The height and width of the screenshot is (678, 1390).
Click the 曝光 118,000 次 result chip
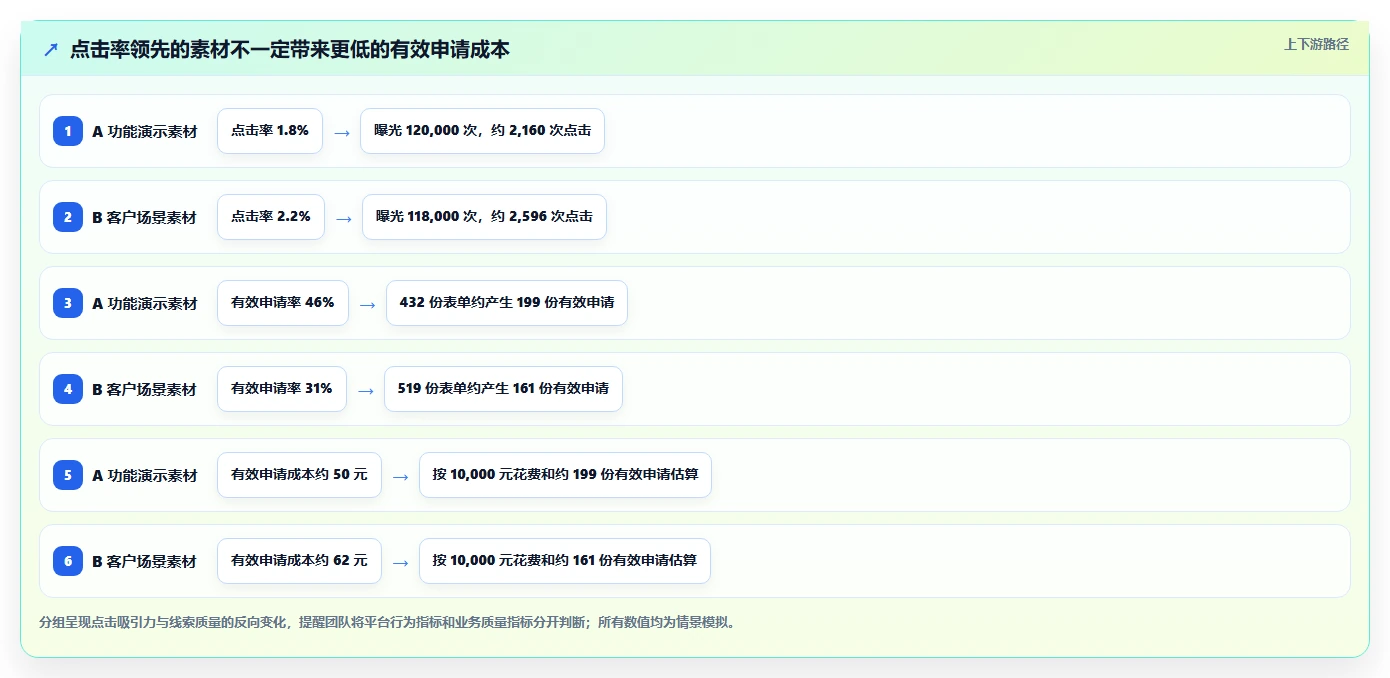pyautogui.click(x=484, y=217)
